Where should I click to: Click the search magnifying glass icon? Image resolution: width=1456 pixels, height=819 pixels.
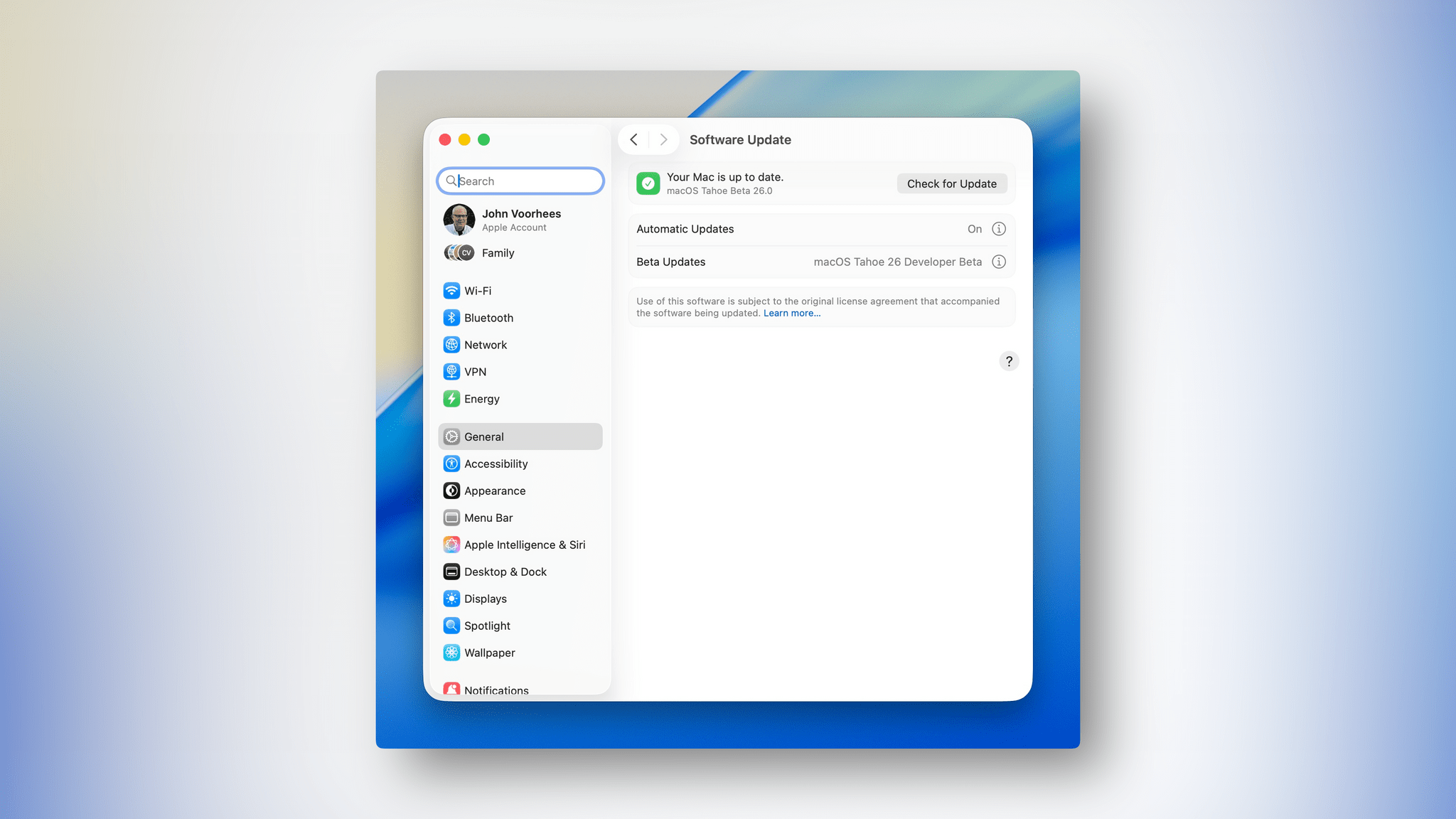451,181
